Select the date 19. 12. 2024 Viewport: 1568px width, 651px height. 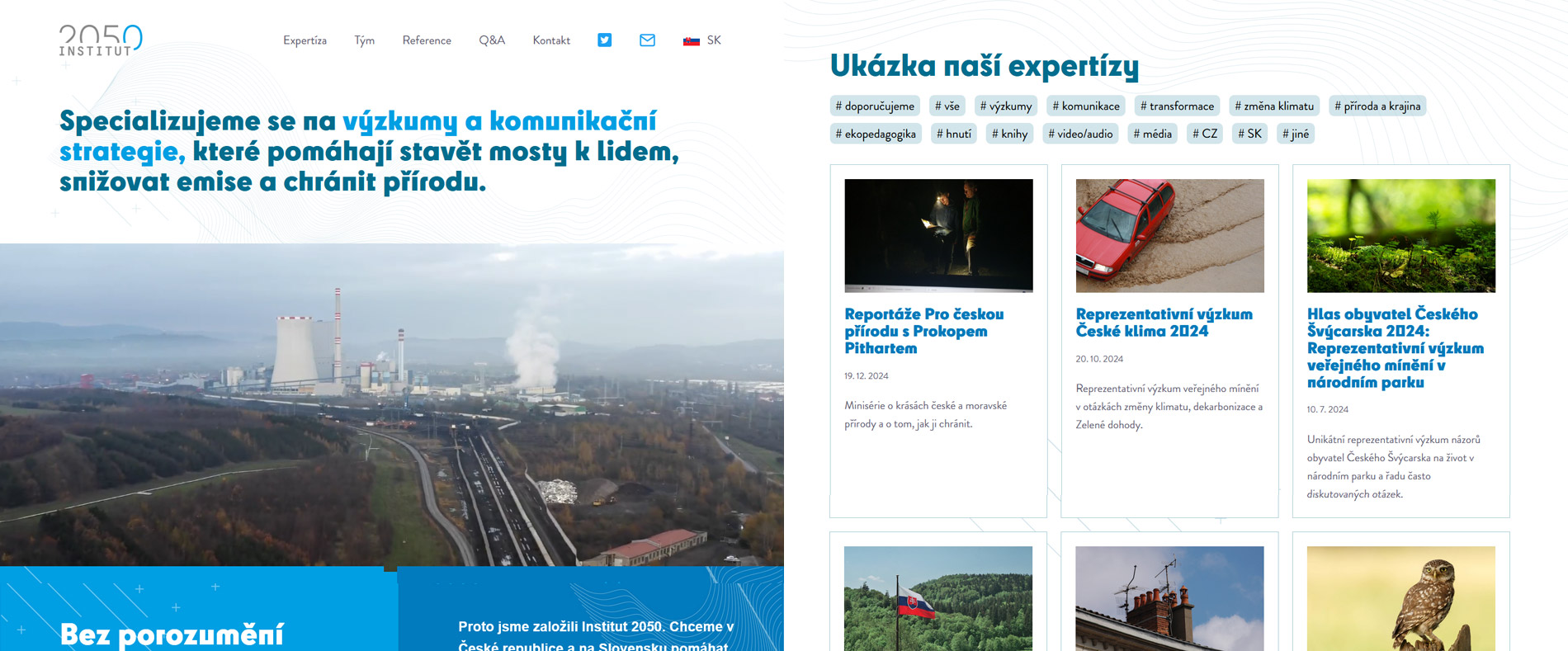[x=866, y=376]
